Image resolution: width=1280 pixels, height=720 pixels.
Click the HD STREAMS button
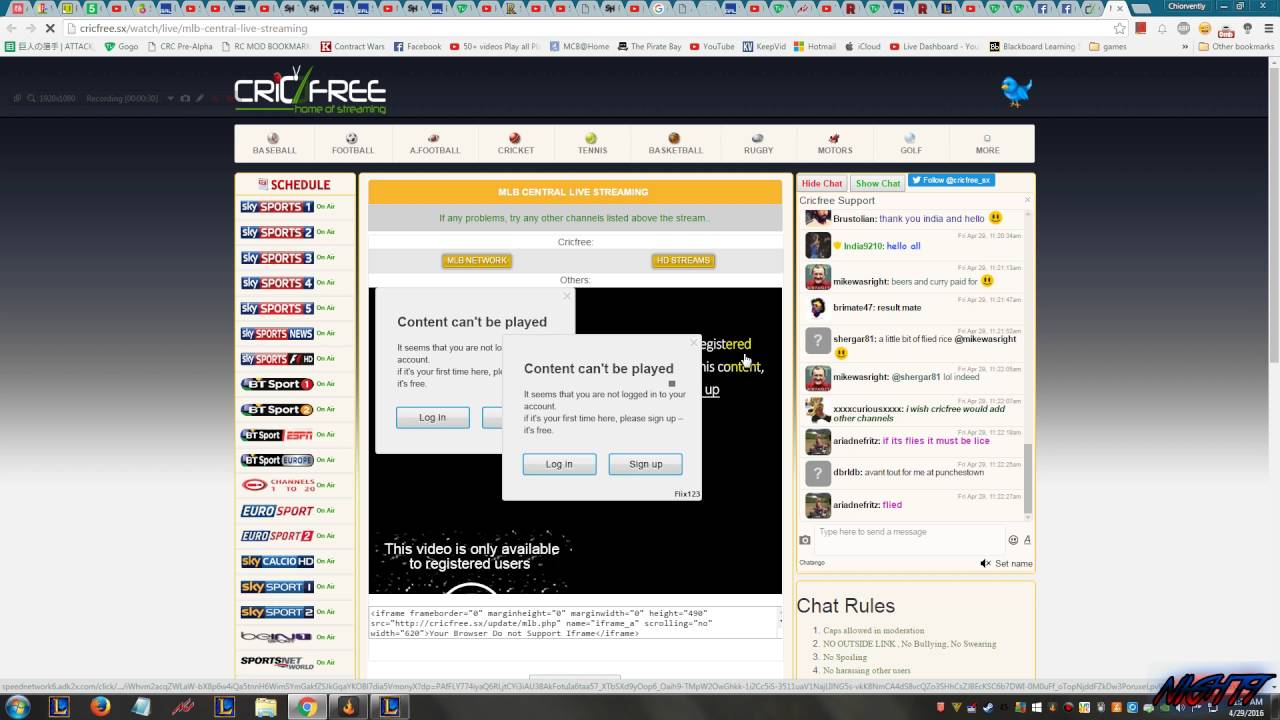[x=683, y=260]
